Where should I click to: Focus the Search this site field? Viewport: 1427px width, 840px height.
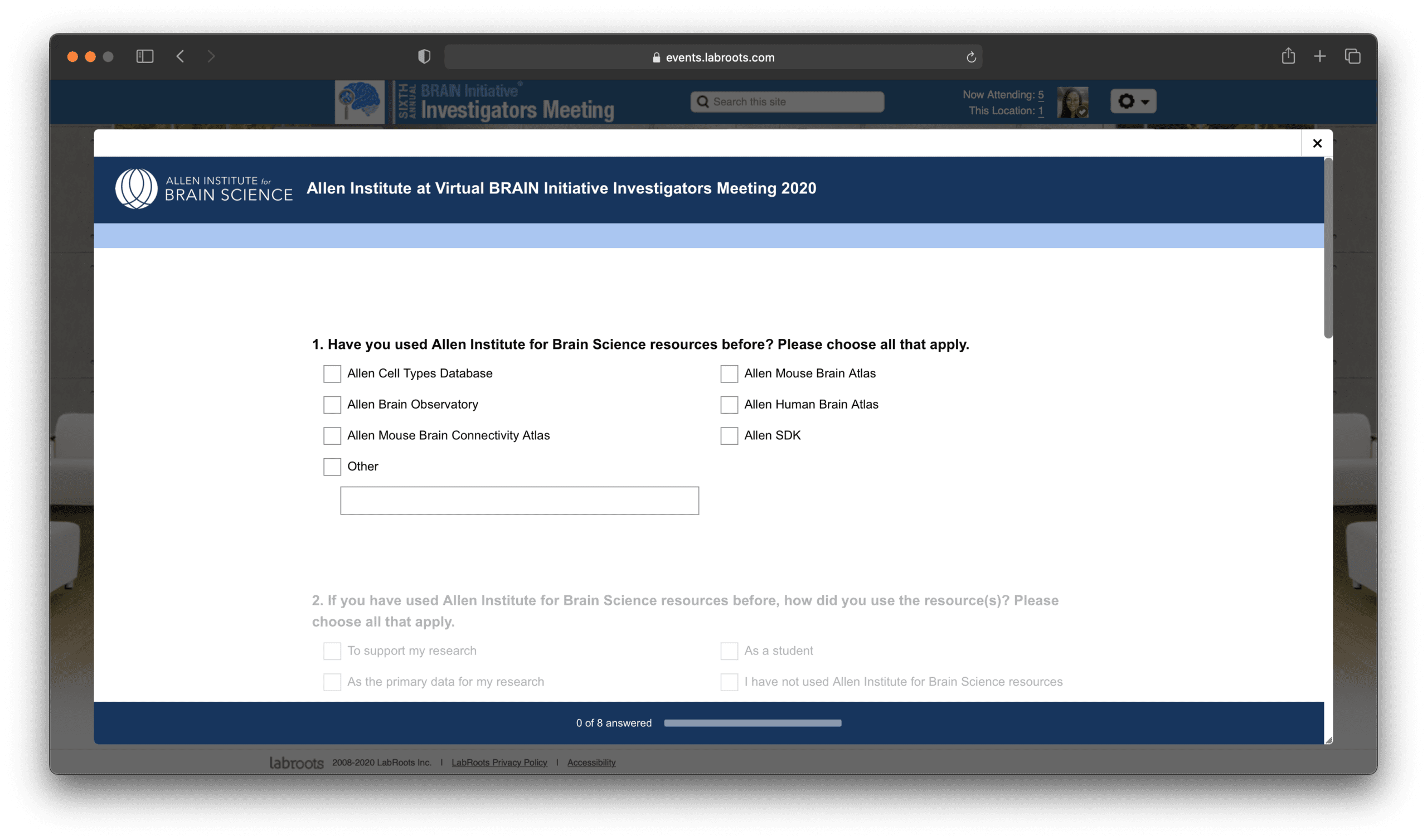point(787,101)
